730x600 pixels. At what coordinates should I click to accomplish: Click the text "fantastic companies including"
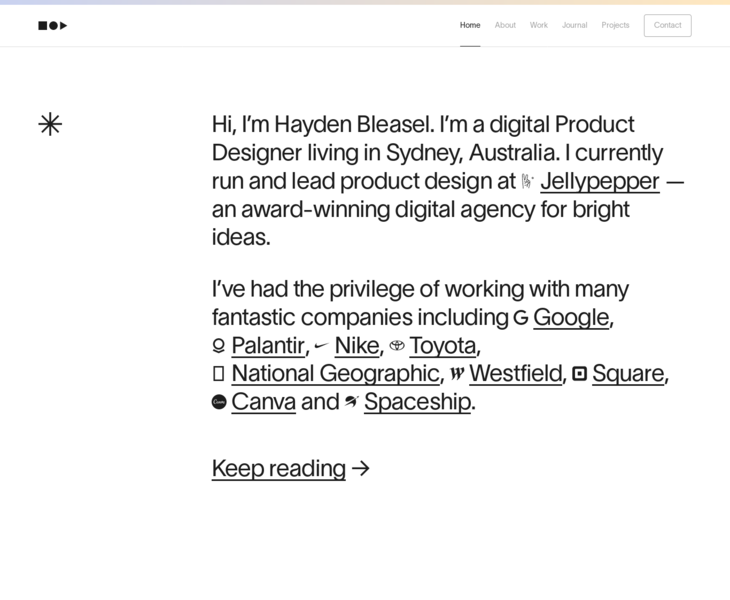(x=360, y=318)
